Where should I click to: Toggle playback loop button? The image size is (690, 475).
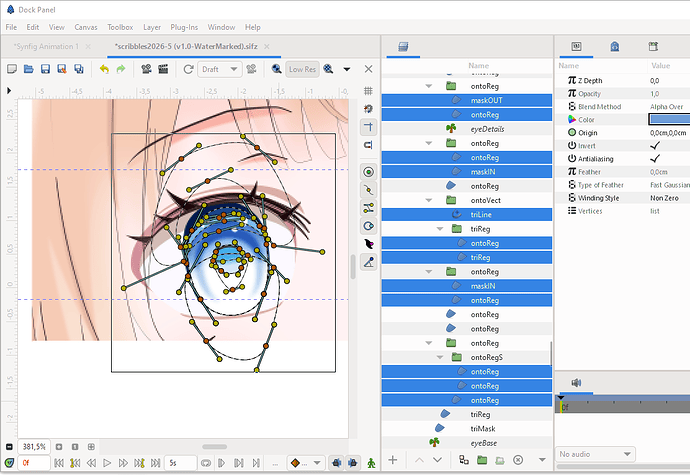206,463
